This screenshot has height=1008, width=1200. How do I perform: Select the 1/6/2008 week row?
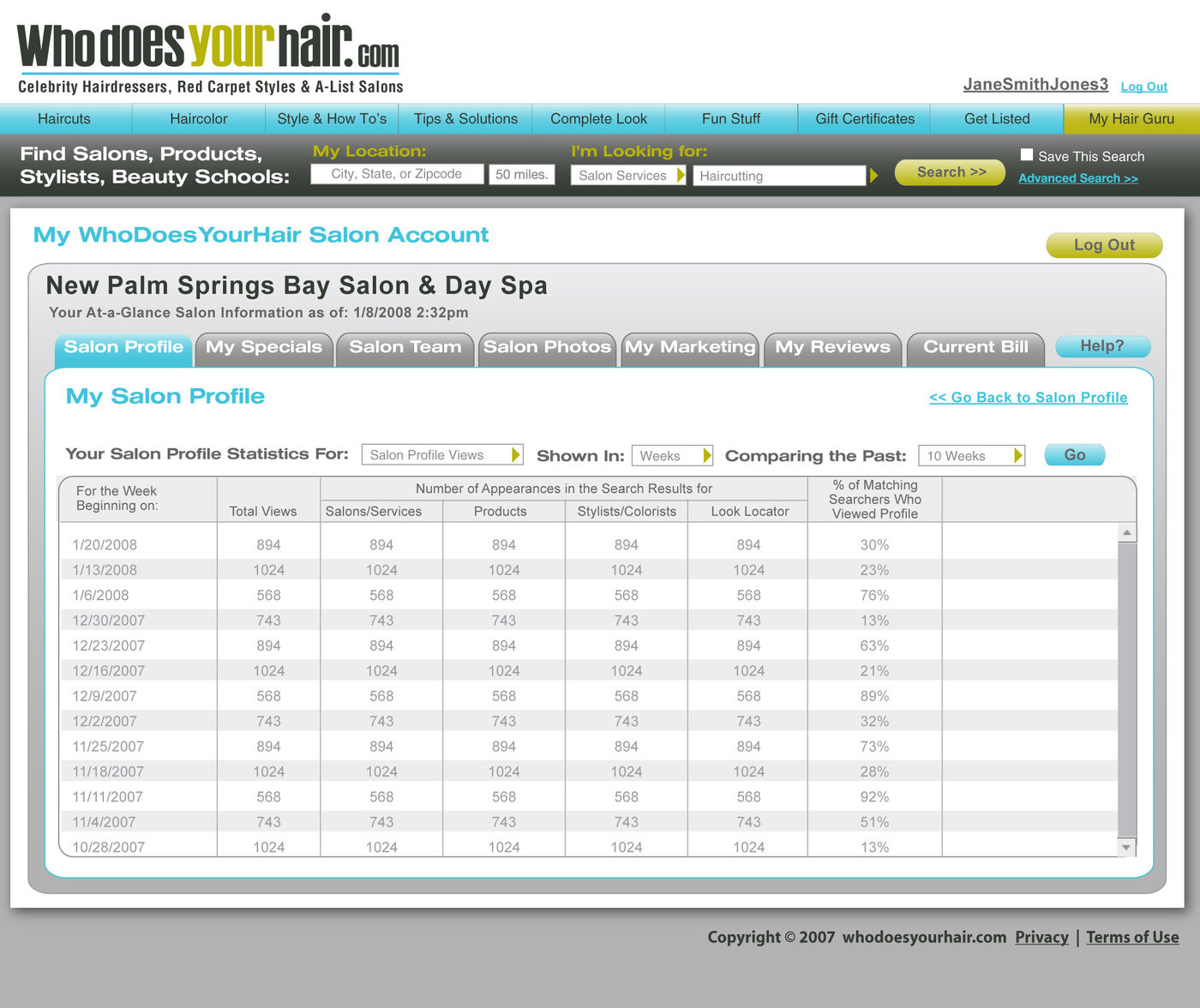pos(589,596)
